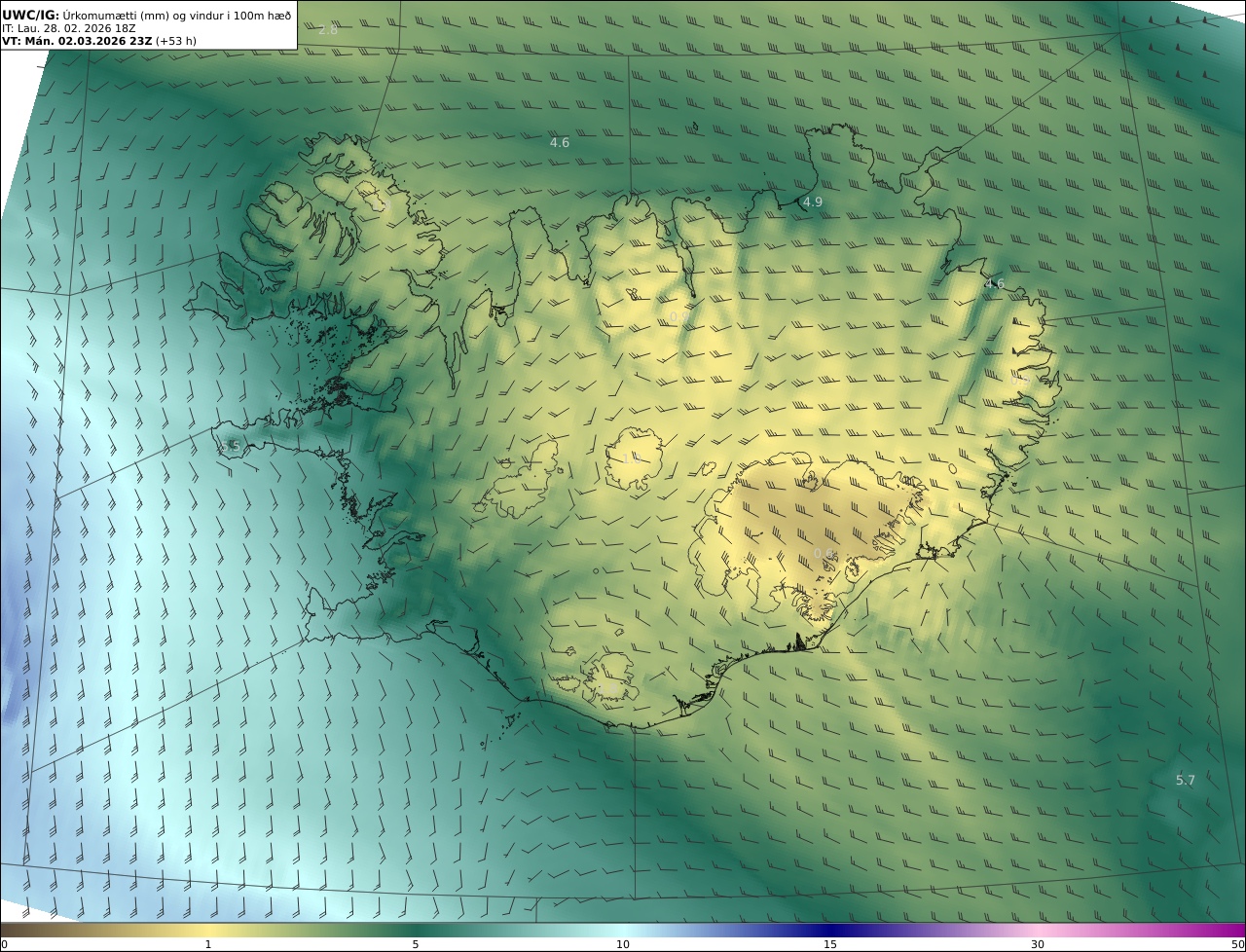Click the '4.9' value label on north coast
Screen dimensions: 1246x952
tap(813, 202)
